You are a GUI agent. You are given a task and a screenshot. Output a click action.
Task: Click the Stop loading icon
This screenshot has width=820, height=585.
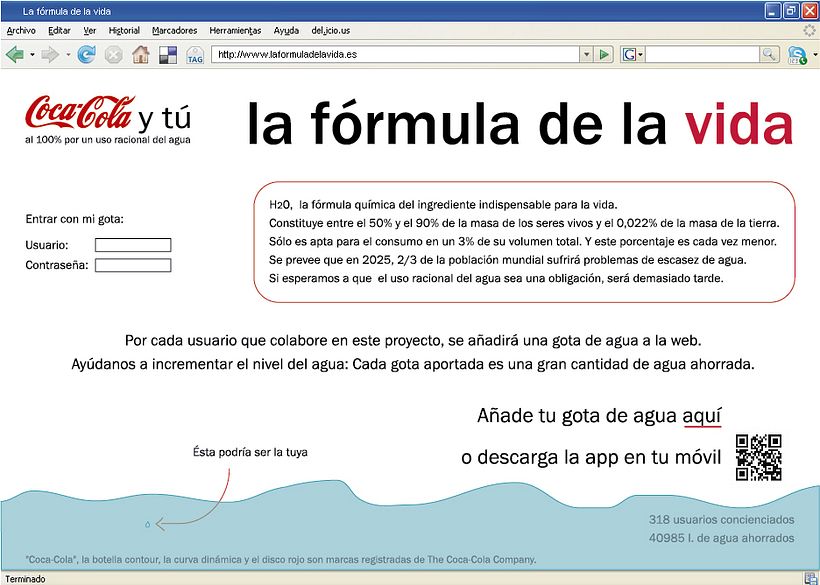coord(113,54)
